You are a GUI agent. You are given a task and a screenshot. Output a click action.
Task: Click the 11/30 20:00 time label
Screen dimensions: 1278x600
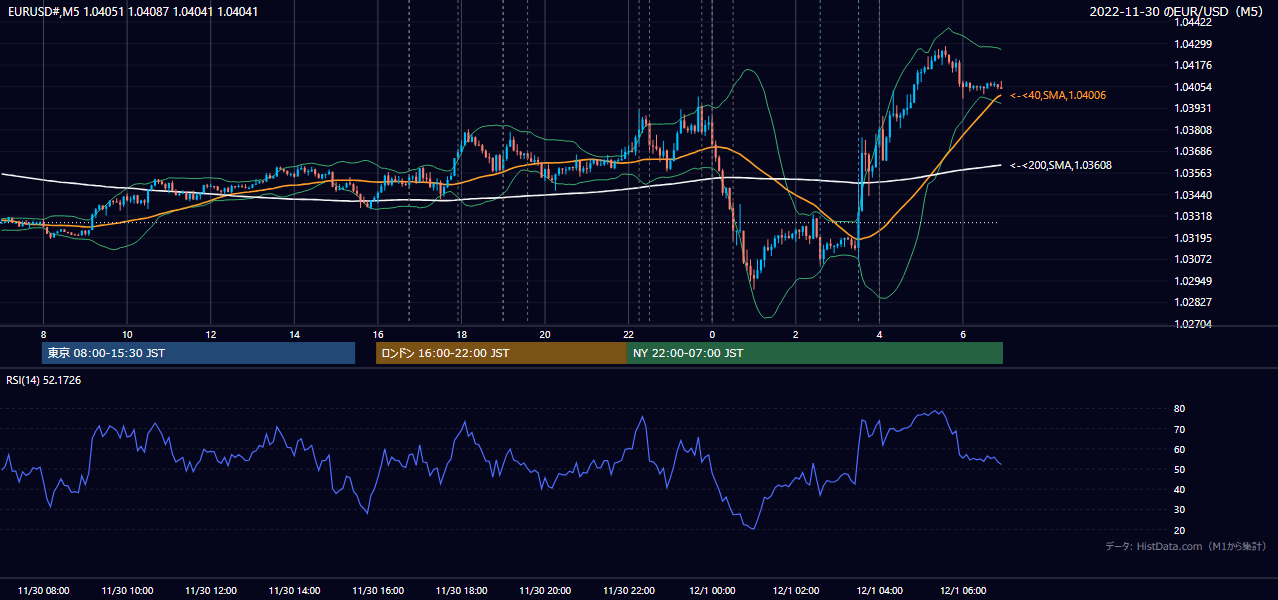(x=545, y=591)
